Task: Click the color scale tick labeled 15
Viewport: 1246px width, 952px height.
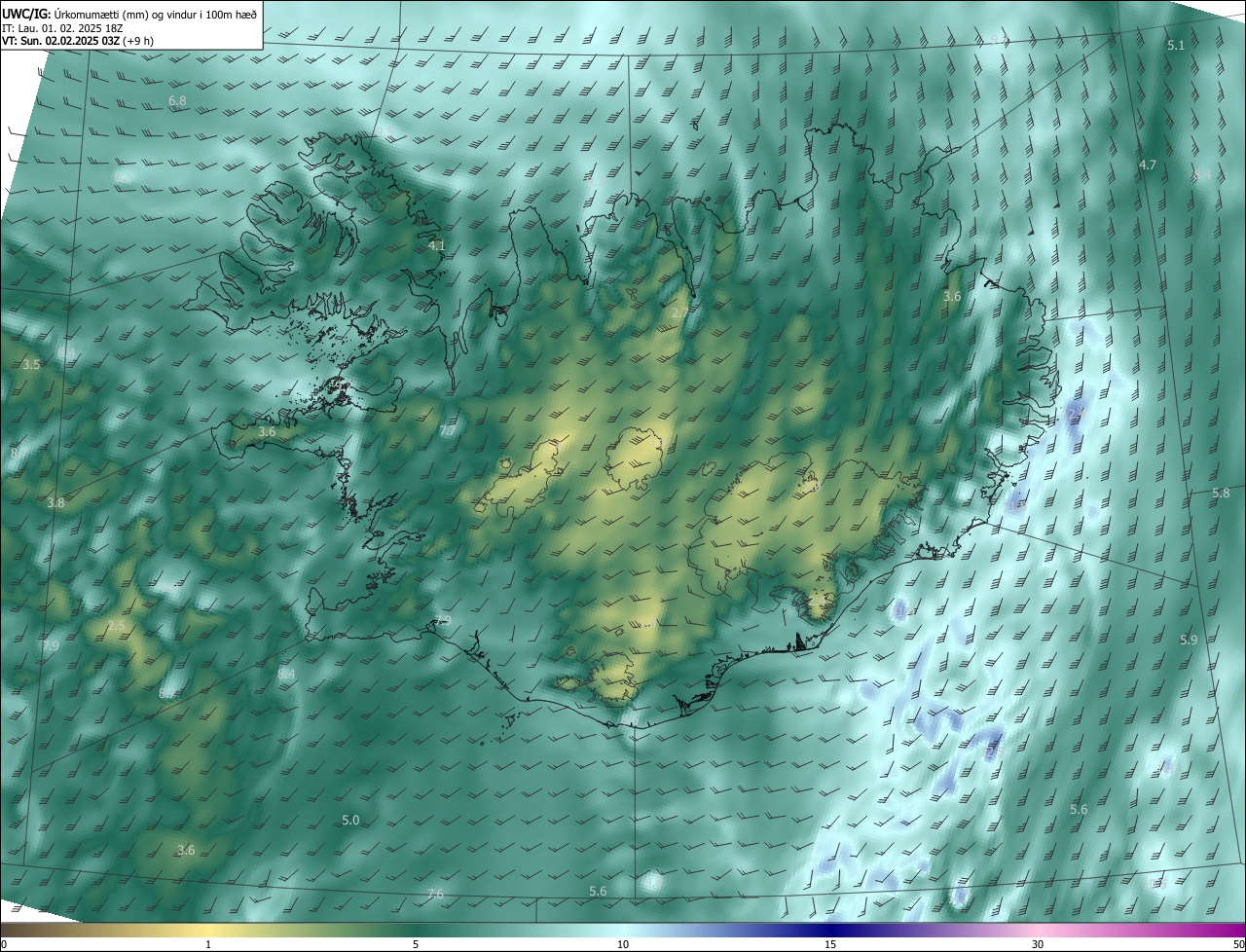Action: tap(830, 944)
